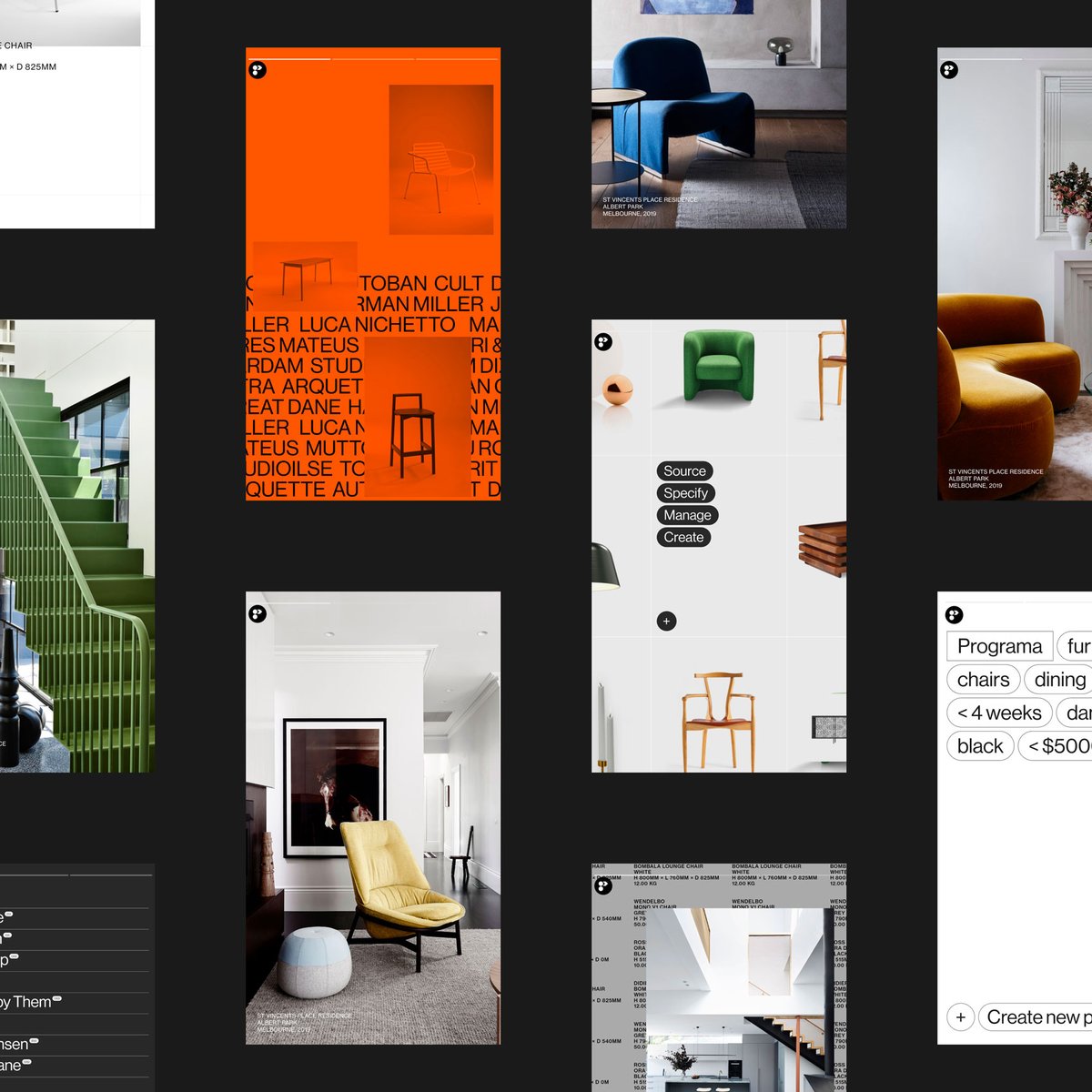Open the black pendant lamp product
The height and width of the screenshot is (1092, 1092).
pyautogui.click(x=605, y=566)
